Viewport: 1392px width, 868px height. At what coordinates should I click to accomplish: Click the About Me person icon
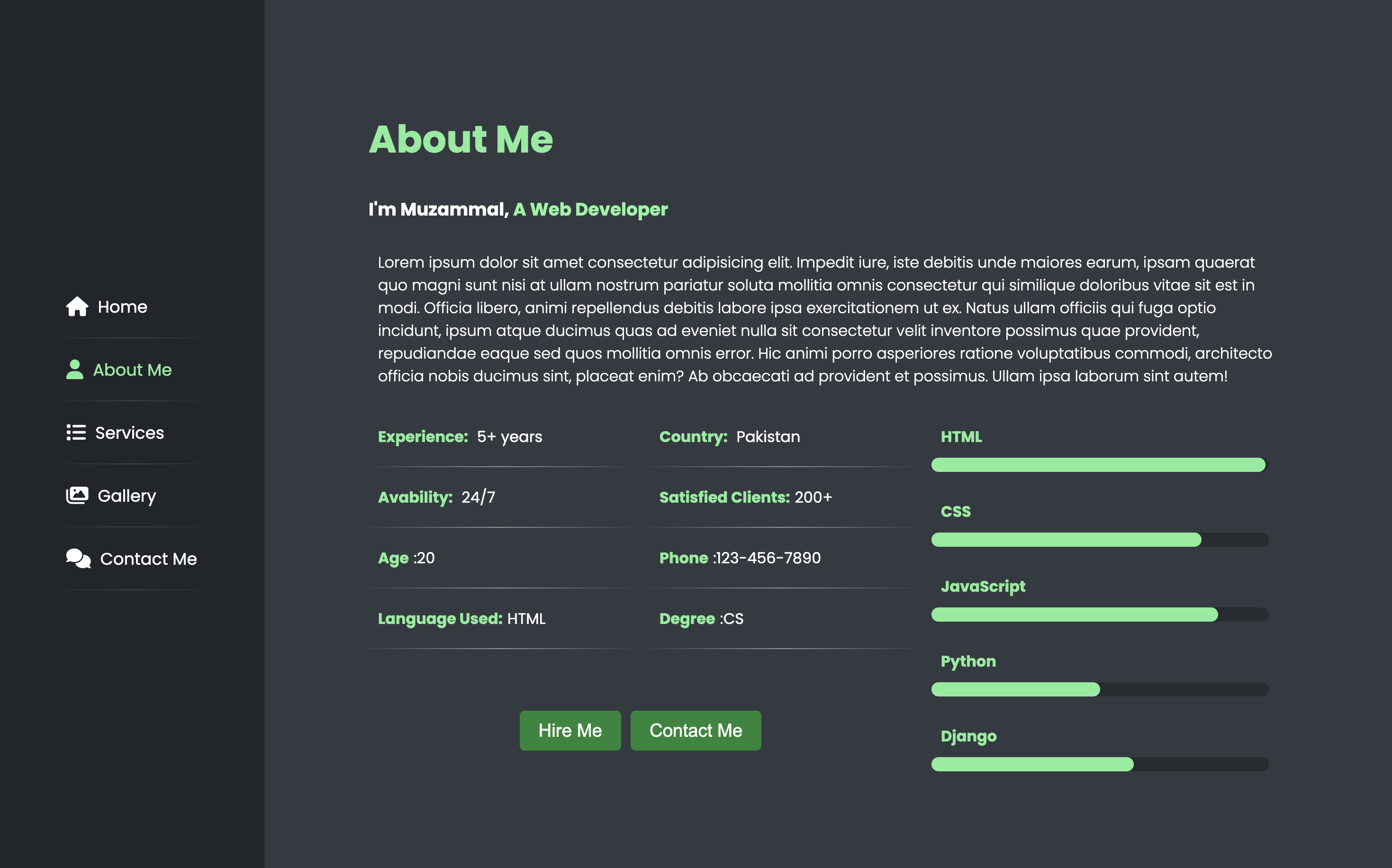[x=75, y=370]
